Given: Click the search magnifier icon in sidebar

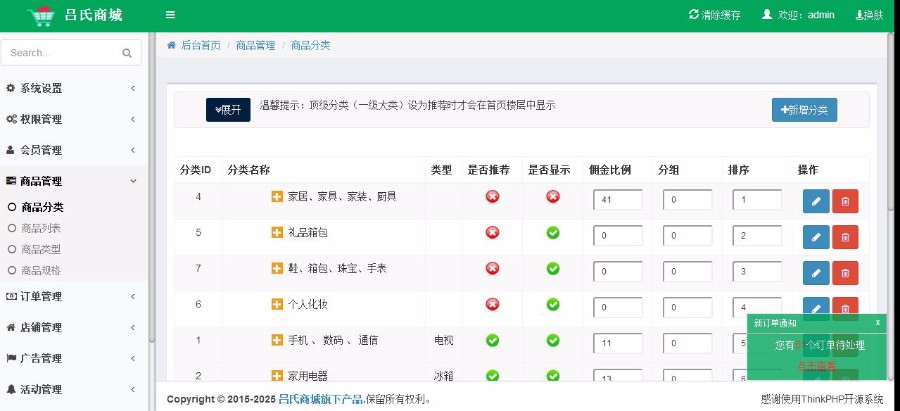Looking at the screenshot, I should click(127, 53).
